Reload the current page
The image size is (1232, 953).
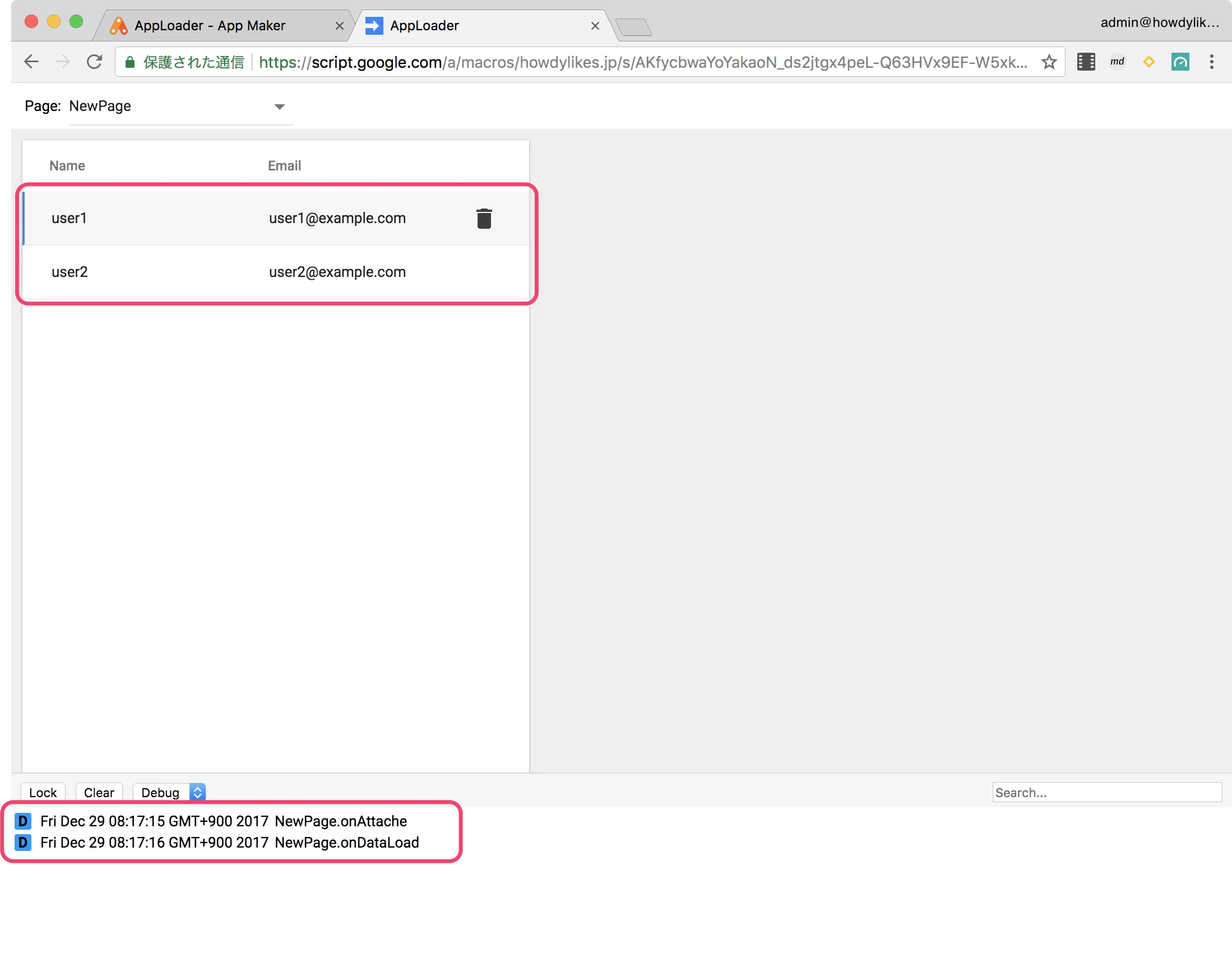[x=95, y=62]
